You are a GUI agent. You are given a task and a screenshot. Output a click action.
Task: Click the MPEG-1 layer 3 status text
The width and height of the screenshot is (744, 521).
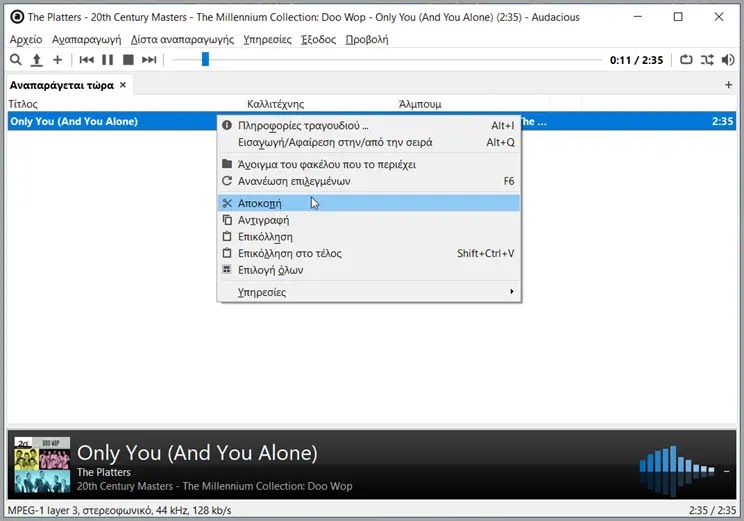120,511
